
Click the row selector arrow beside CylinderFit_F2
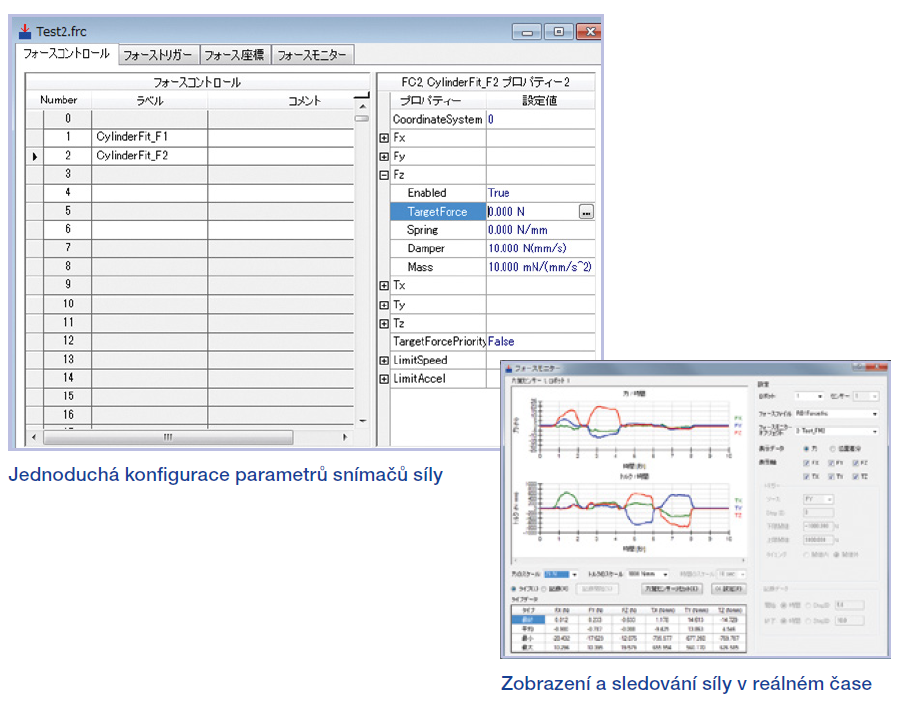point(35,156)
